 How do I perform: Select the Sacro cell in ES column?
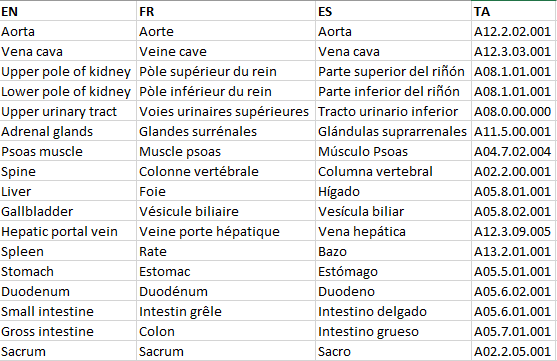pyautogui.click(x=394, y=351)
